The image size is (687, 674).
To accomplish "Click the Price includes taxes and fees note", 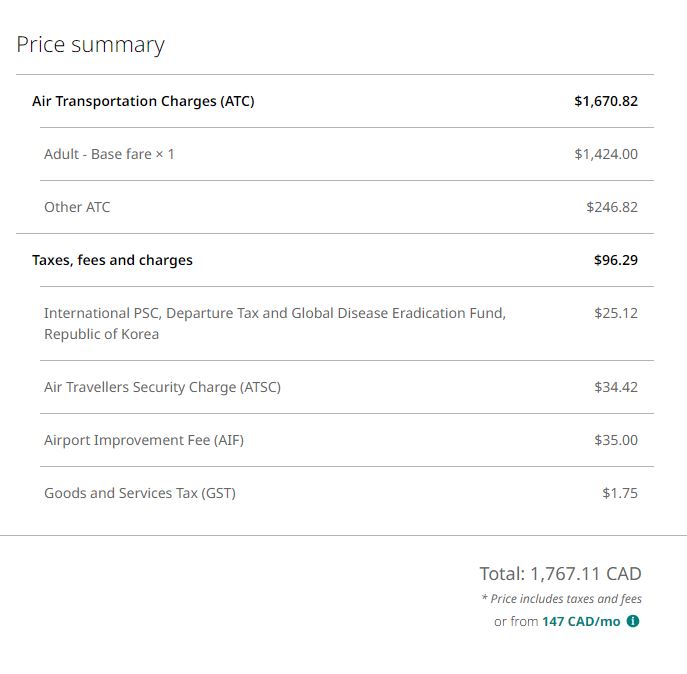I will click(561, 599).
